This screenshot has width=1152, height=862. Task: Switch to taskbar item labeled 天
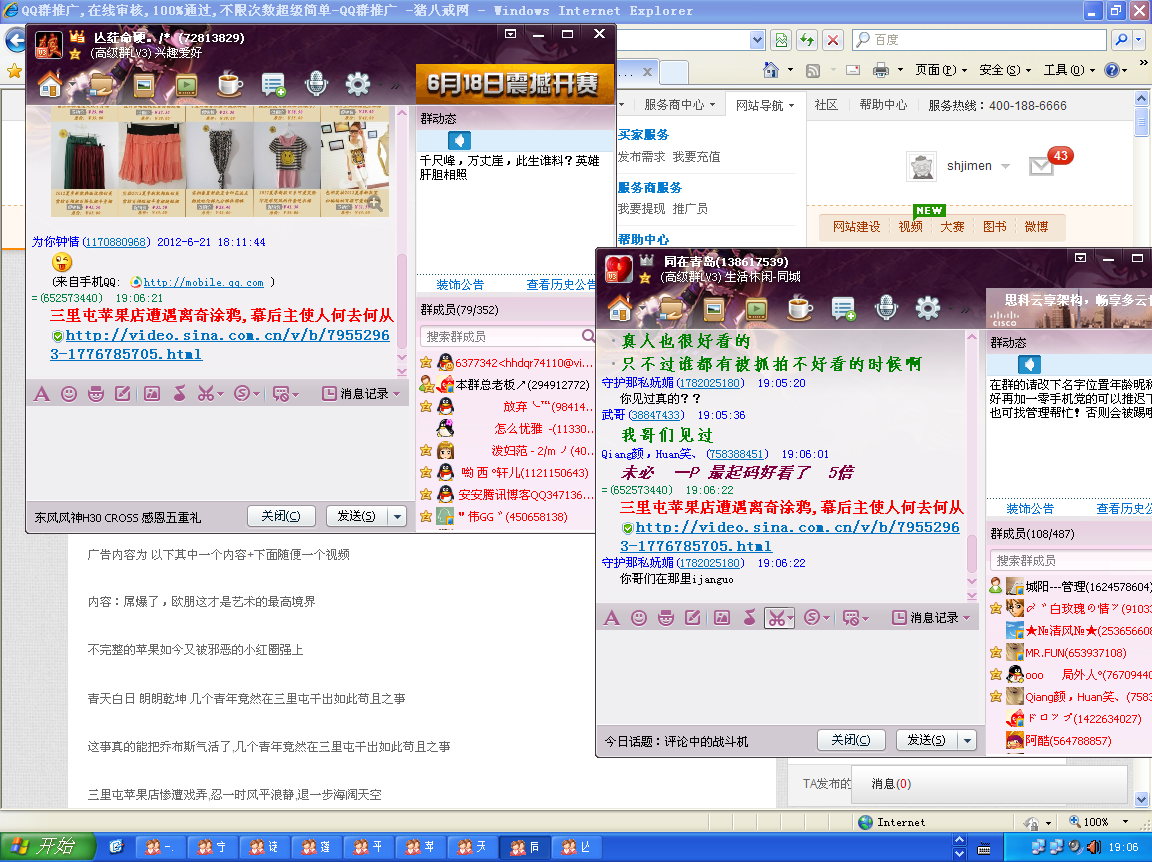[x=471, y=847]
